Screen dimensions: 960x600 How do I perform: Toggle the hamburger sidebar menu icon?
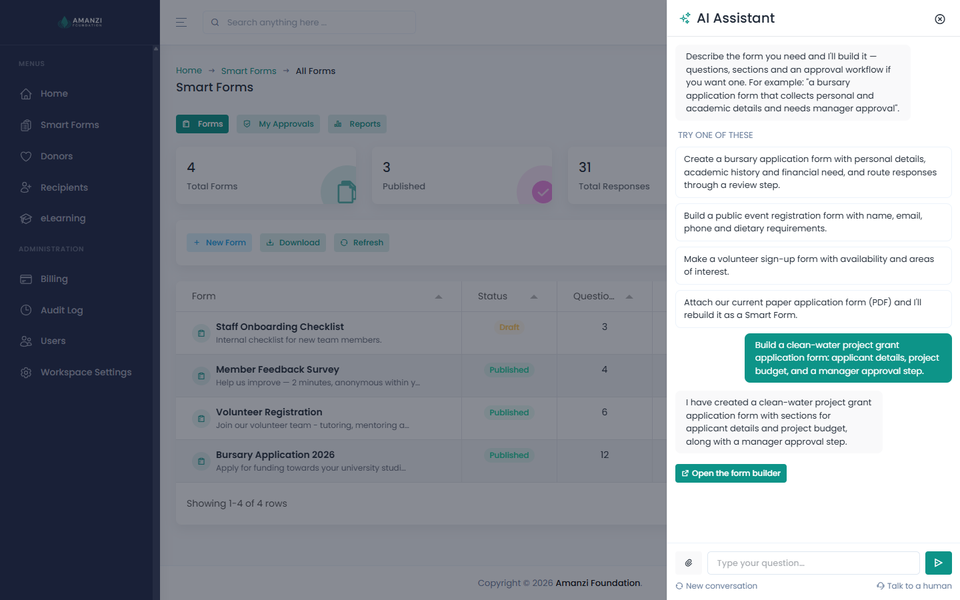[x=181, y=23]
